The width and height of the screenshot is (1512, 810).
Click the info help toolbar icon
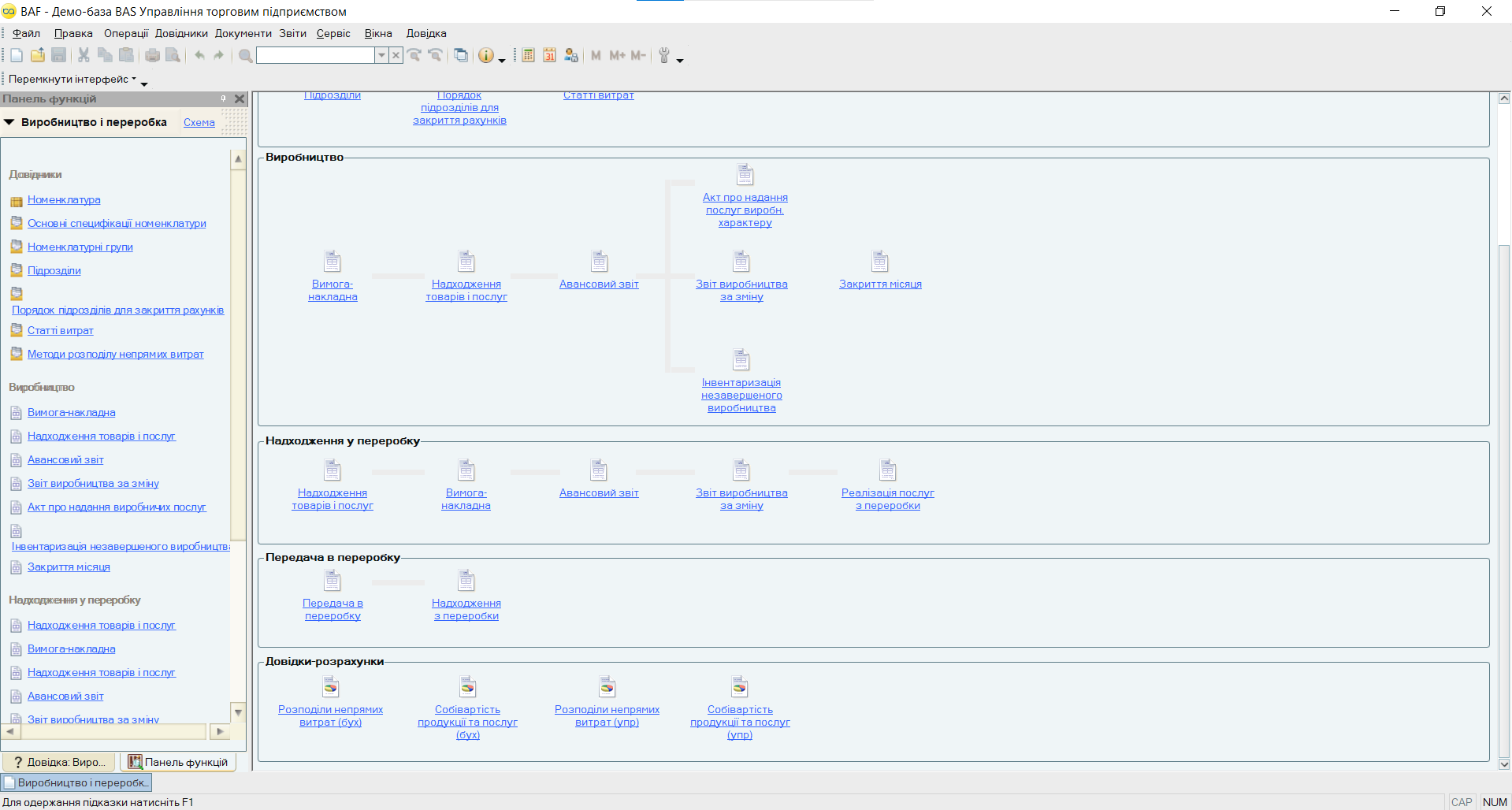(486, 55)
